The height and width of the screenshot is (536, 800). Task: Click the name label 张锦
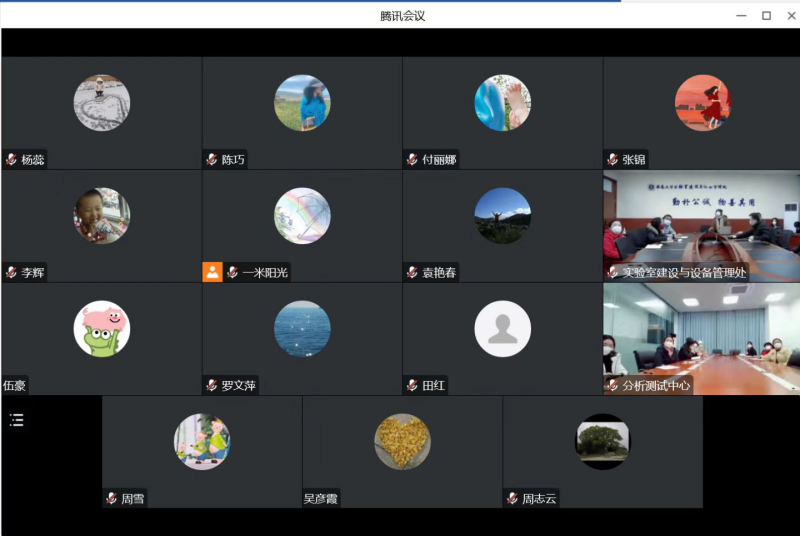pos(634,160)
